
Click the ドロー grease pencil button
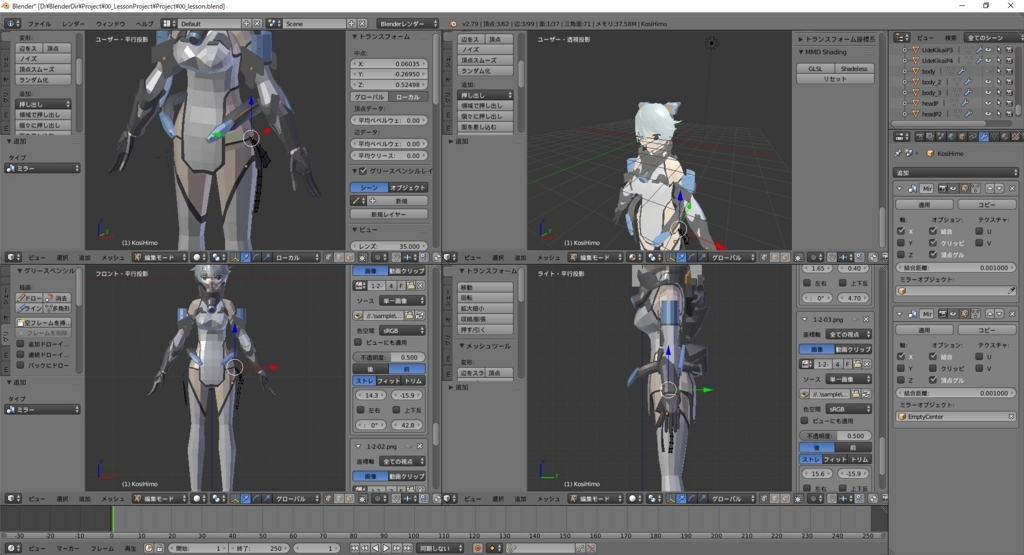pos(30,298)
